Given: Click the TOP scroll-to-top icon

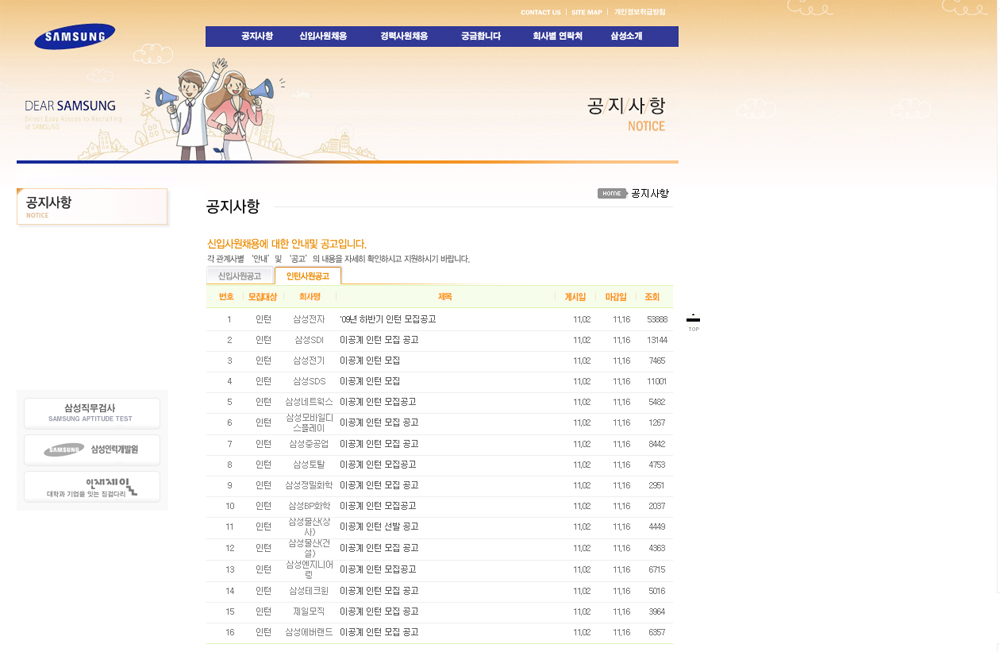Looking at the screenshot, I should click(693, 322).
